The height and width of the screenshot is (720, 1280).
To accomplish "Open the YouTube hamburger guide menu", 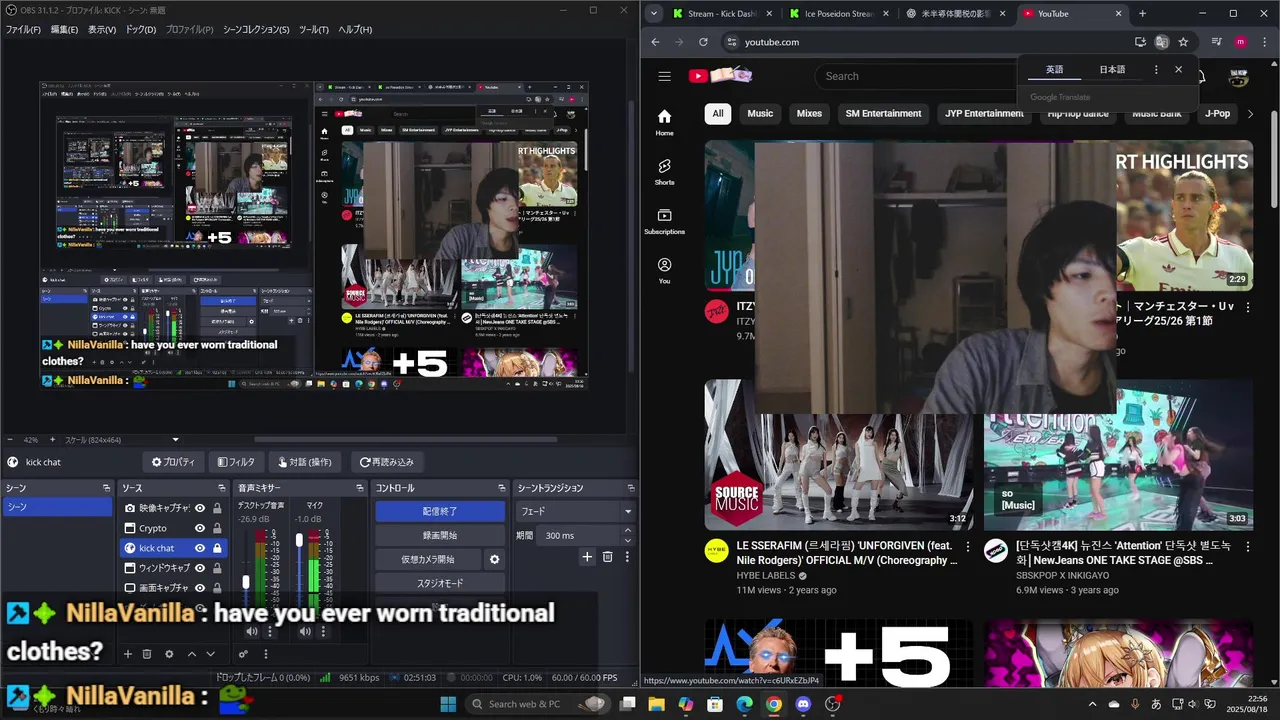I will pyautogui.click(x=664, y=76).
